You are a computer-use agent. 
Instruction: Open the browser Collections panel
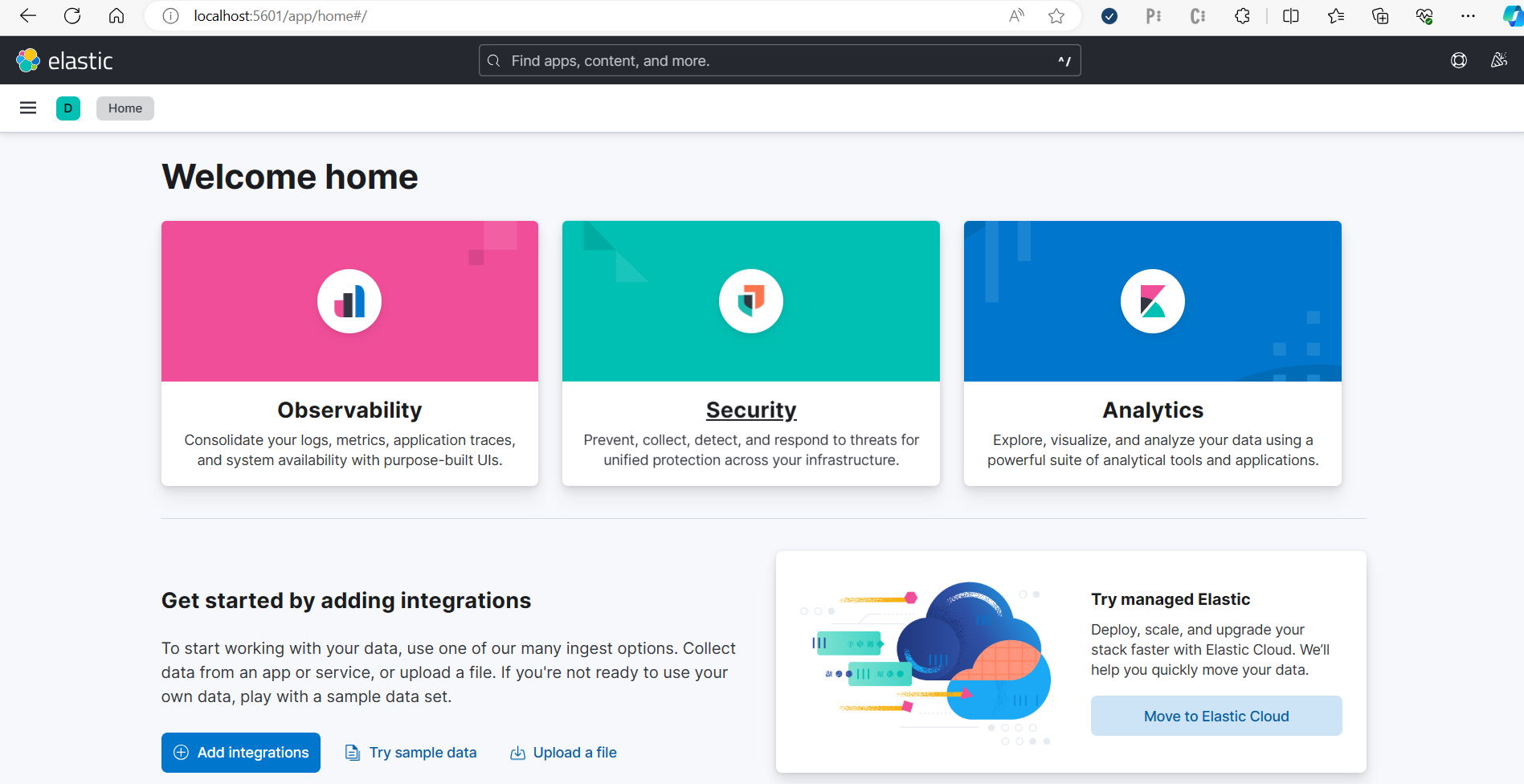(1380, 16)
